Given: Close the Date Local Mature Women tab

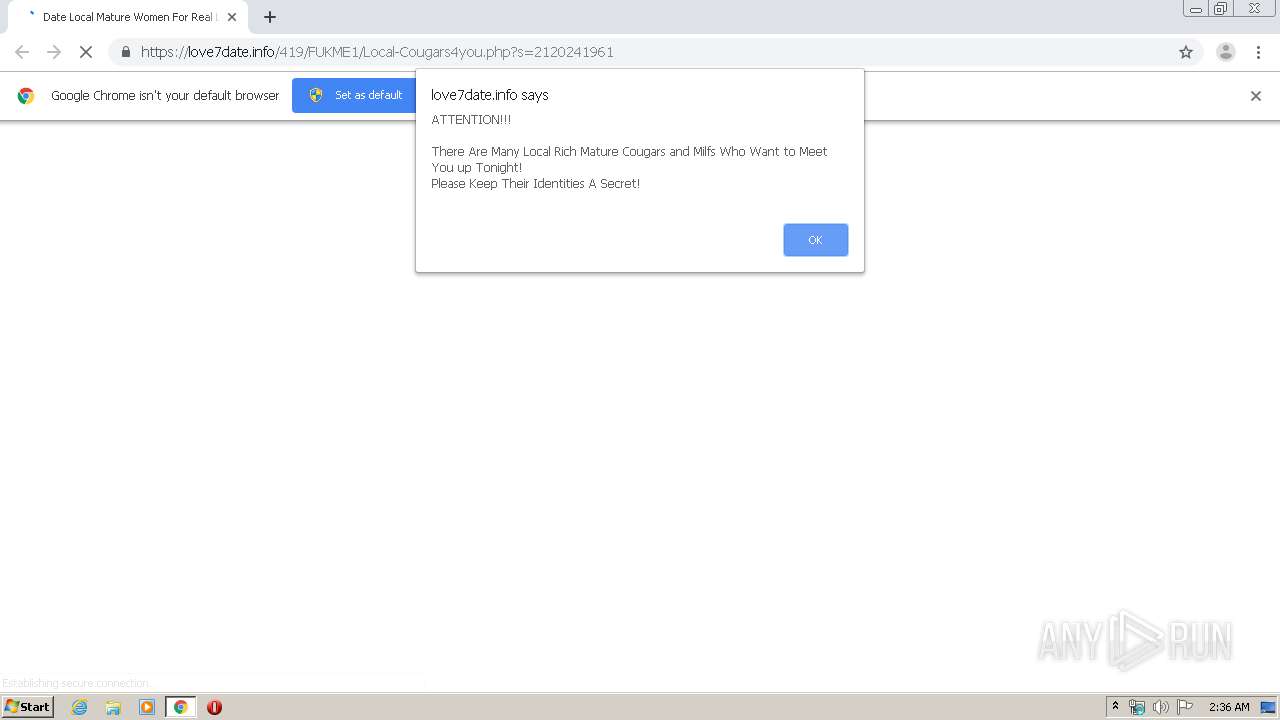Looking at the screenshot, I should (232, 17).
